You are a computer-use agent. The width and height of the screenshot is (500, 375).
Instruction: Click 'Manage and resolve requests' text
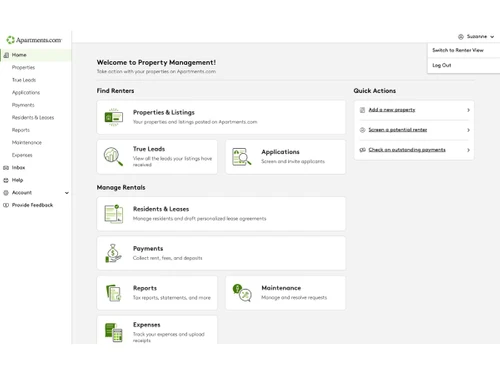click(x=294, y=298)
